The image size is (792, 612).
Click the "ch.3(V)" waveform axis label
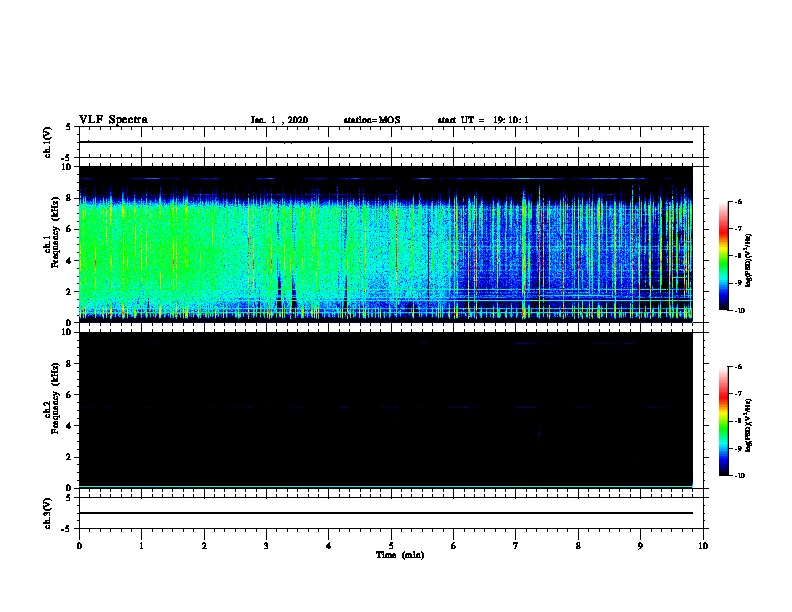point(47,513)
